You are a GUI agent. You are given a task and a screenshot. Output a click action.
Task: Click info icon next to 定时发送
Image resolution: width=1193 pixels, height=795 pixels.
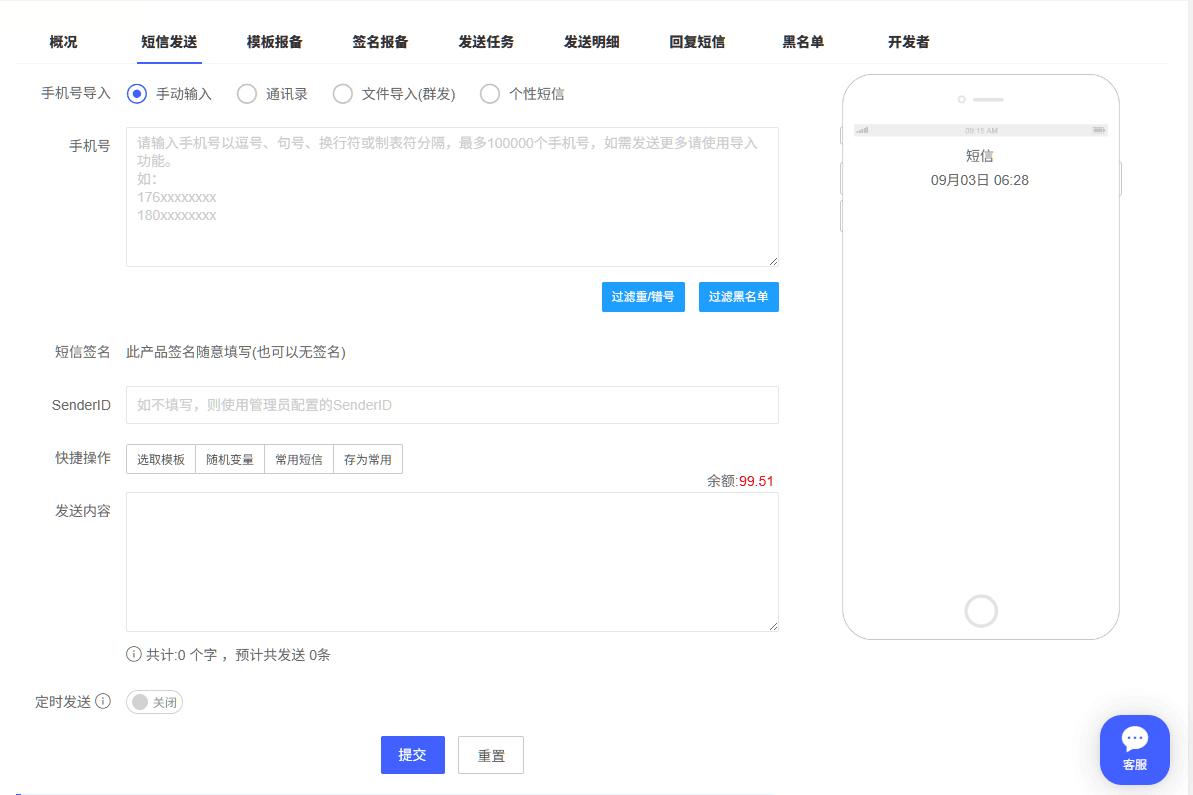[x=103, y=702]
